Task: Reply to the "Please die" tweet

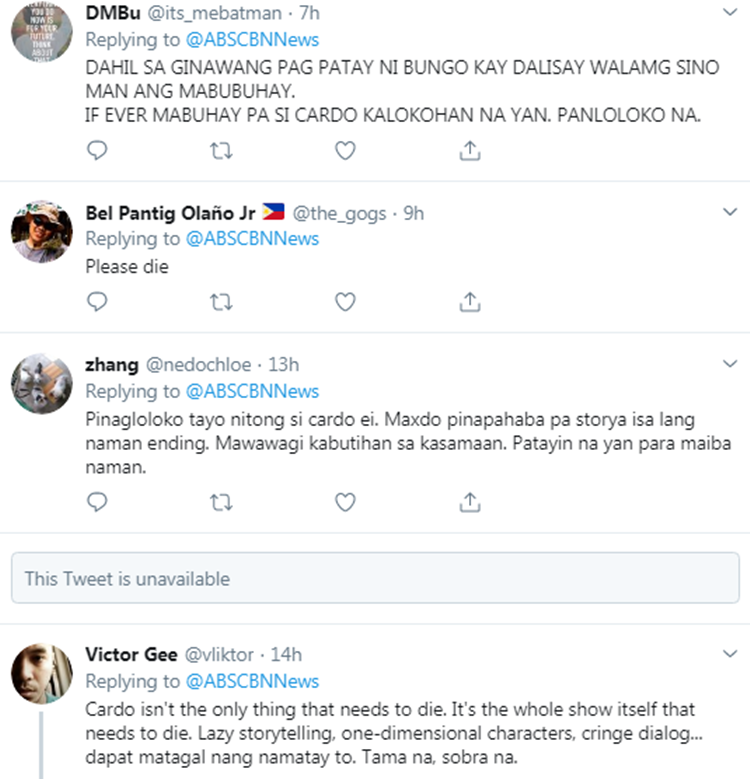Action: pyautogui.click(x=97, y=301)
